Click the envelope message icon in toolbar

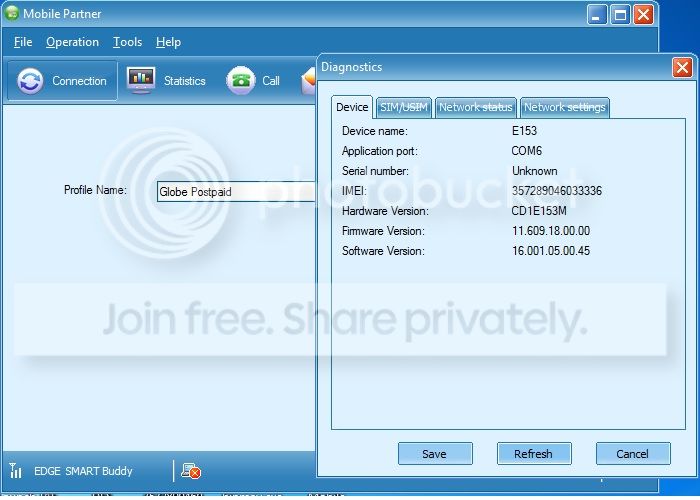tap(309, 81)
